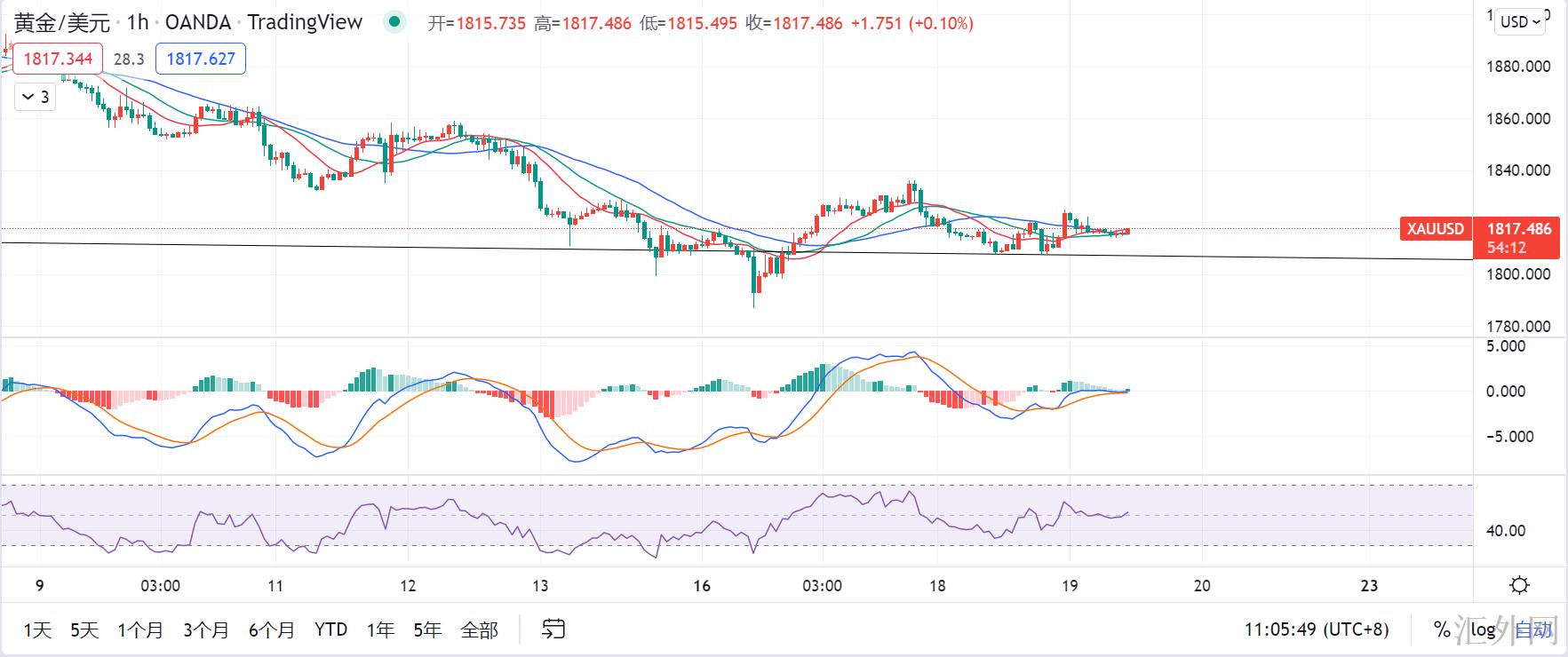Open the USD currency dropdown

tap(1520, 21)
